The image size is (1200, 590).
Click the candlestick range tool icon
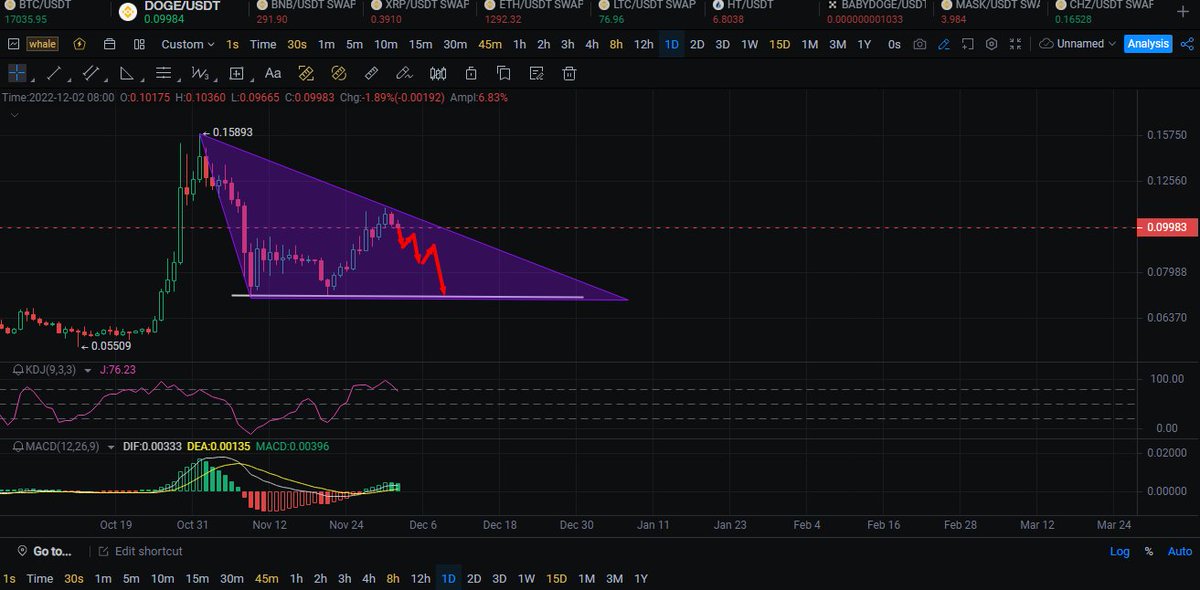pos(437,73)
